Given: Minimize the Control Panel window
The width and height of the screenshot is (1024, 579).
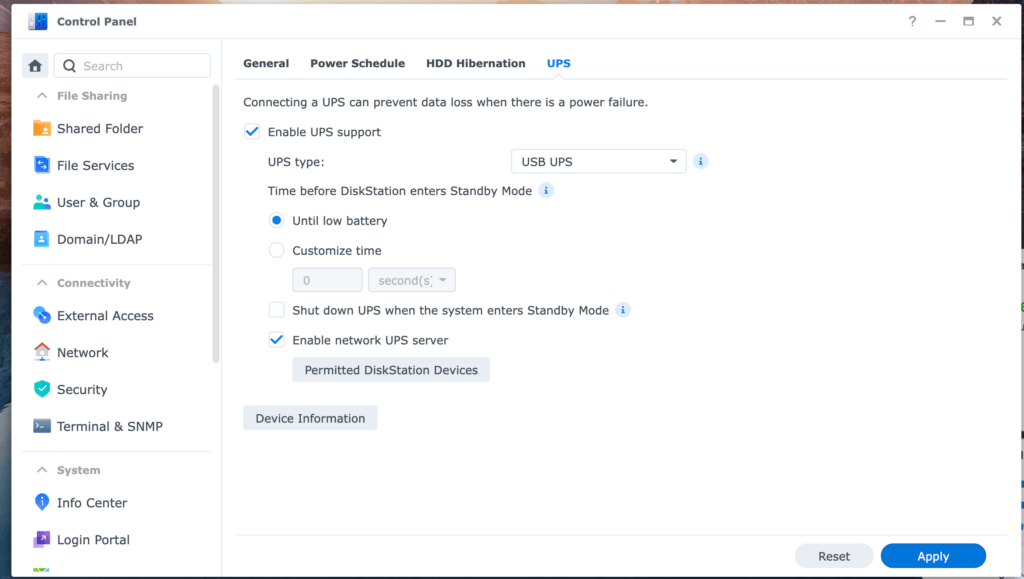Looking at the screenshot, I should (940, 22).
